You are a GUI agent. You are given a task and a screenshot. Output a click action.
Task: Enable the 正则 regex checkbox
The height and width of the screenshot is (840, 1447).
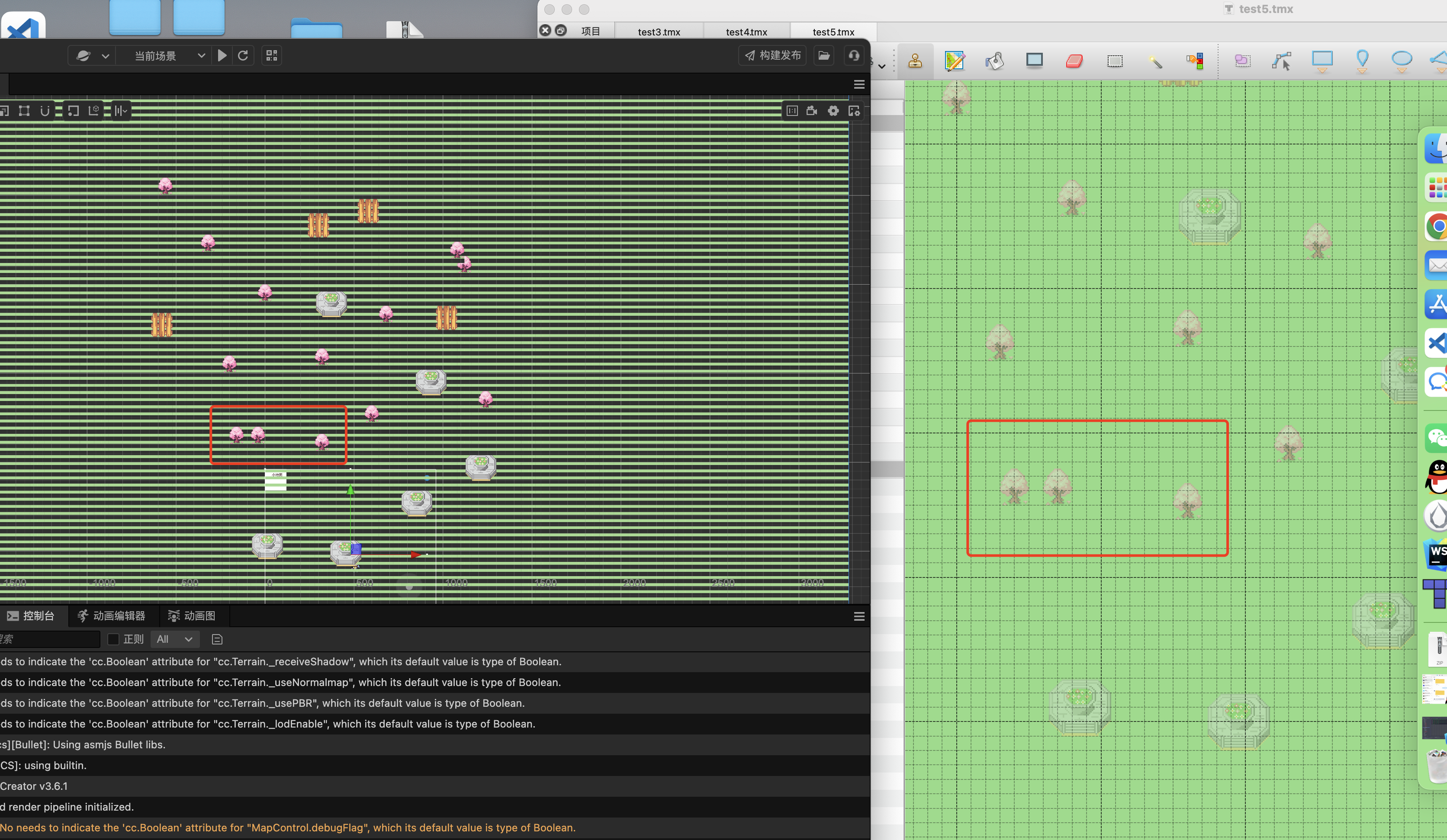click(113, 639)
